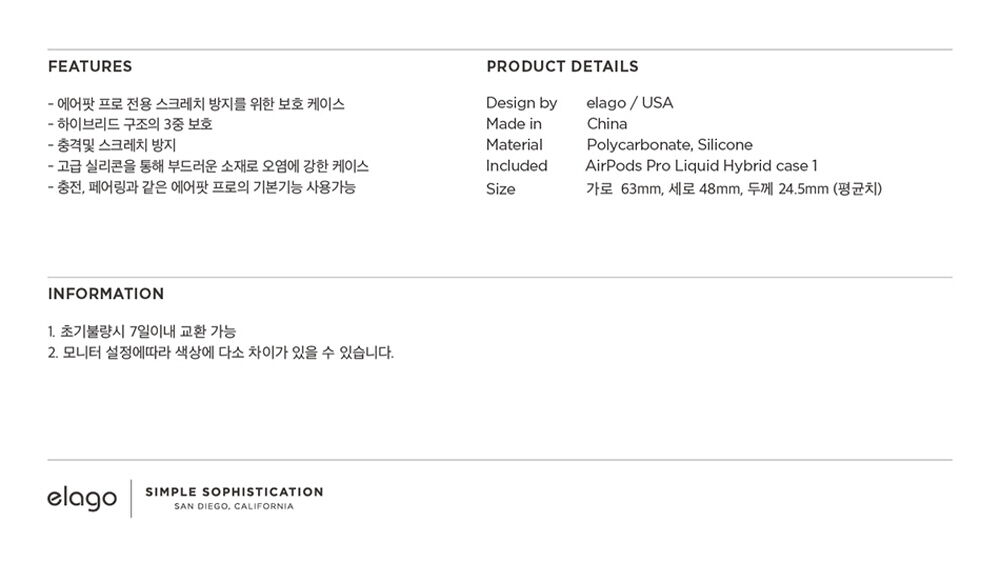Click the 7일이내 교환 가능 information line
The width and height of the screenshot is (1000, 562).
click(x=142, y=332)
